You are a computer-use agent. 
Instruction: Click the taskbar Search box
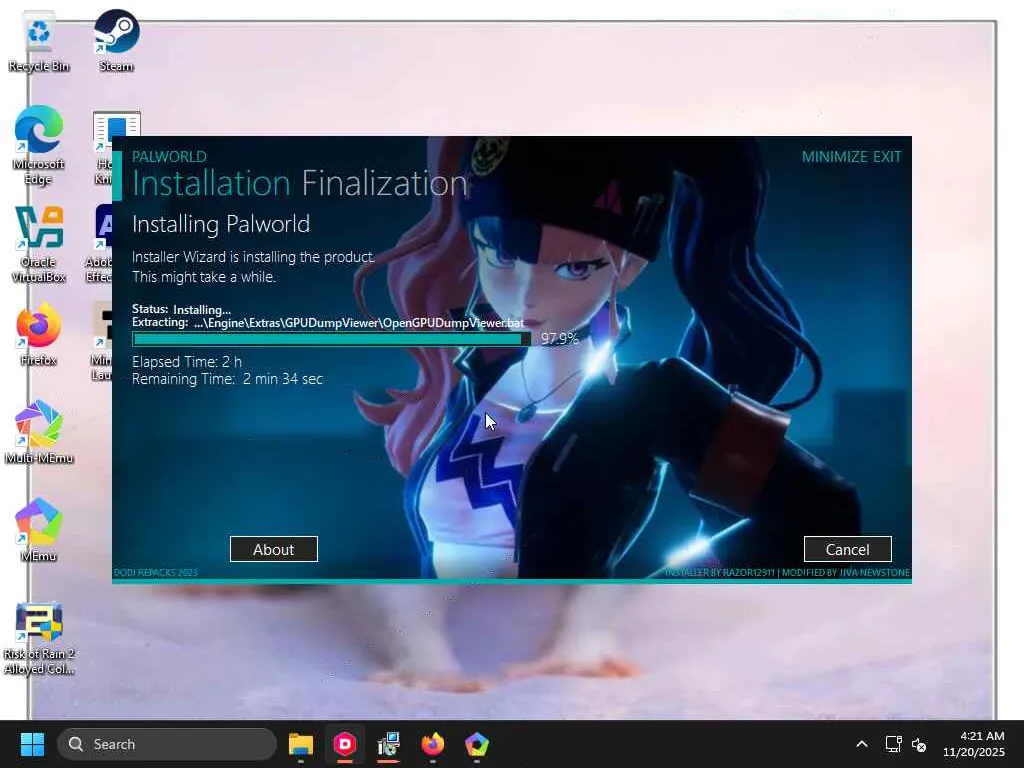click(x=167, y=744)
